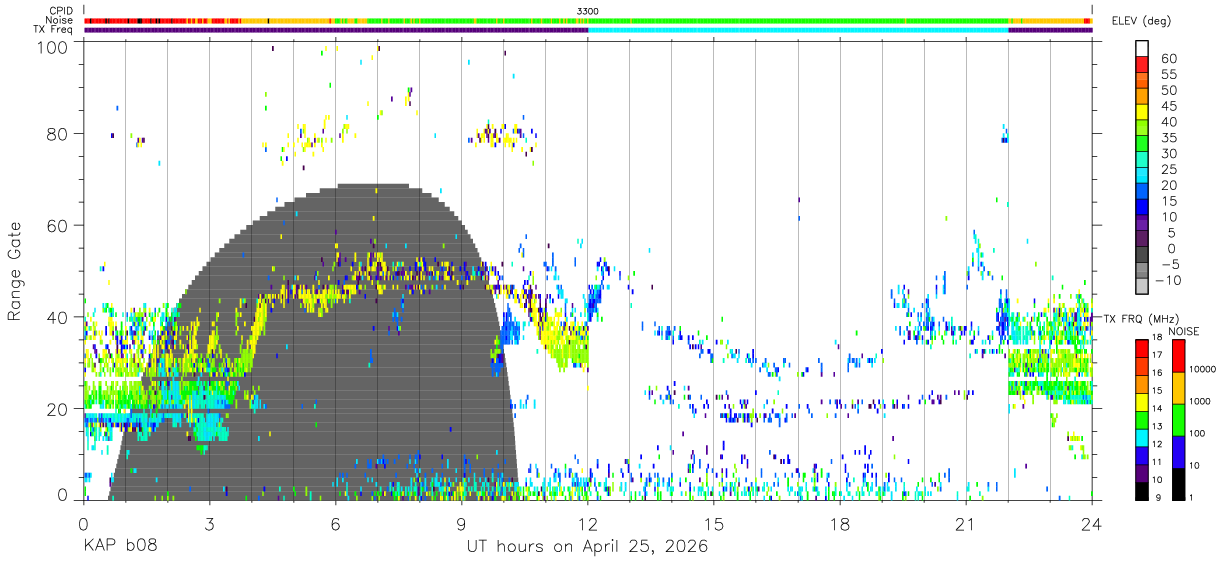The height and width of the screenshot is (567, 1228).
Task: Click the 12 tick on UT hours axis
Action: (588, 525)
